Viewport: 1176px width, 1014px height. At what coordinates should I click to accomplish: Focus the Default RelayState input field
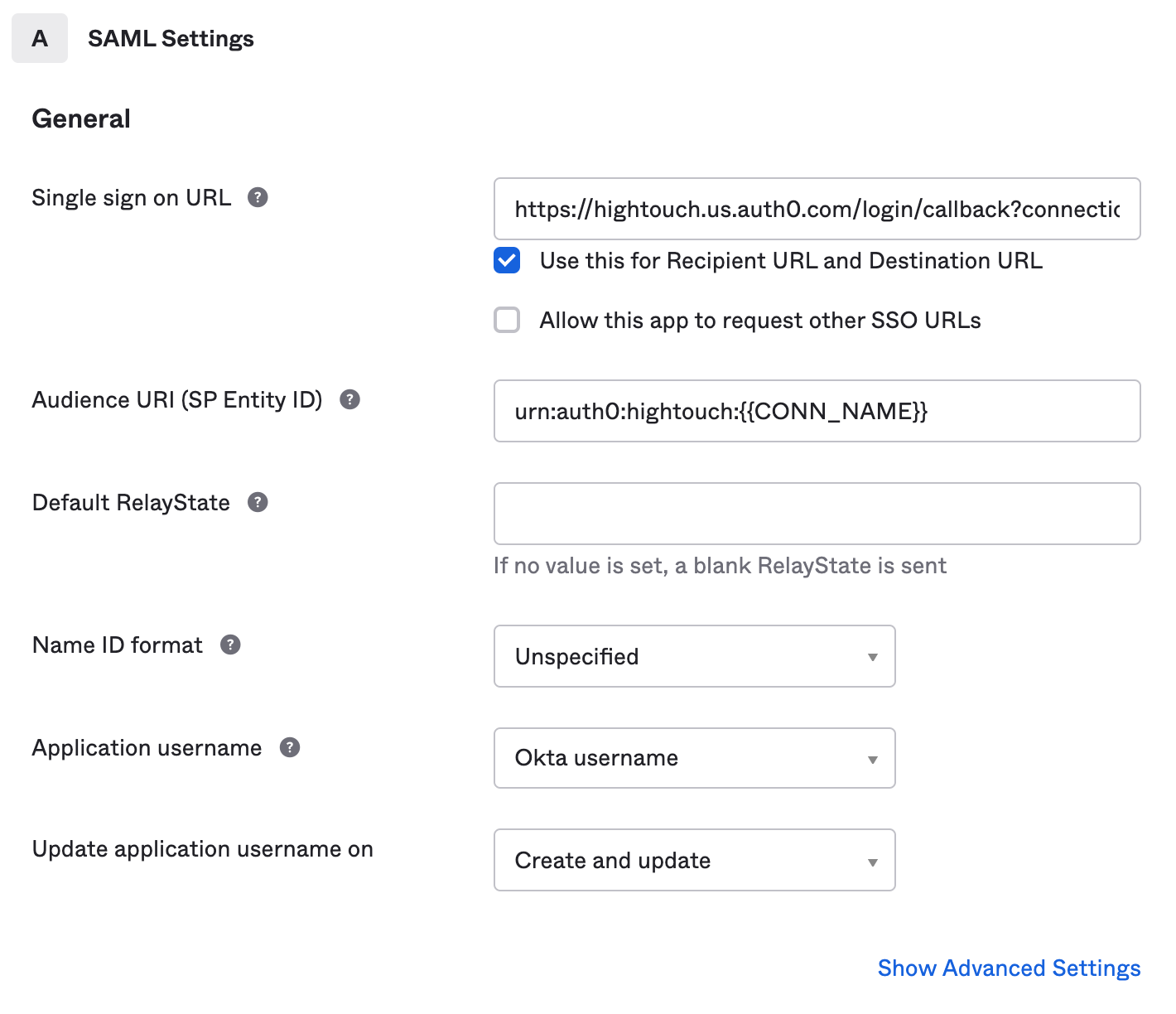pos(817,514)
